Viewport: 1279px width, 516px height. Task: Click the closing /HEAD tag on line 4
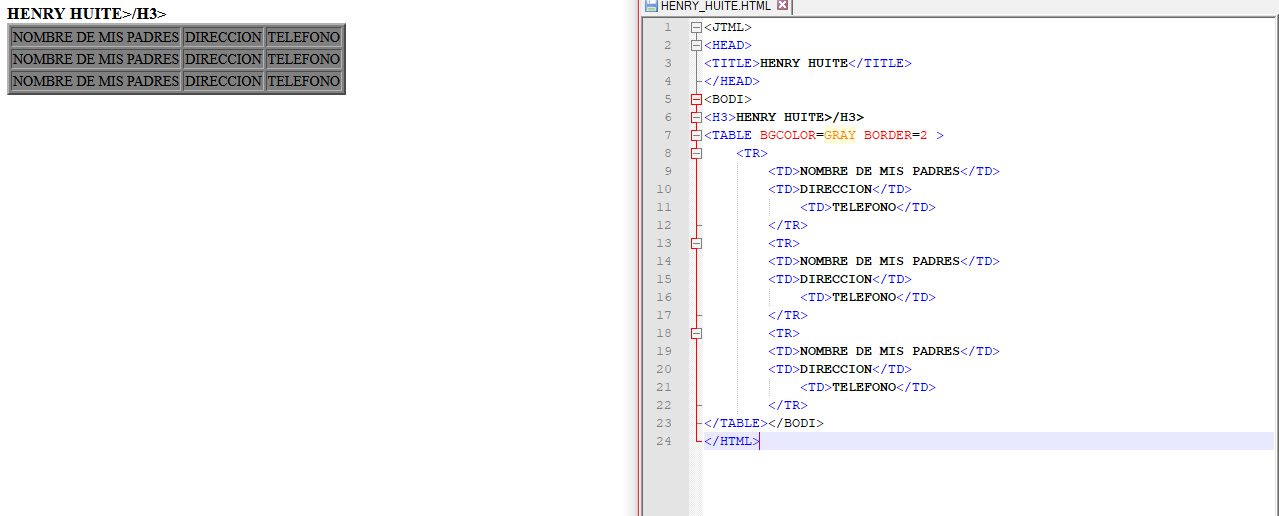pyautogui.click(x=732, y=81)
